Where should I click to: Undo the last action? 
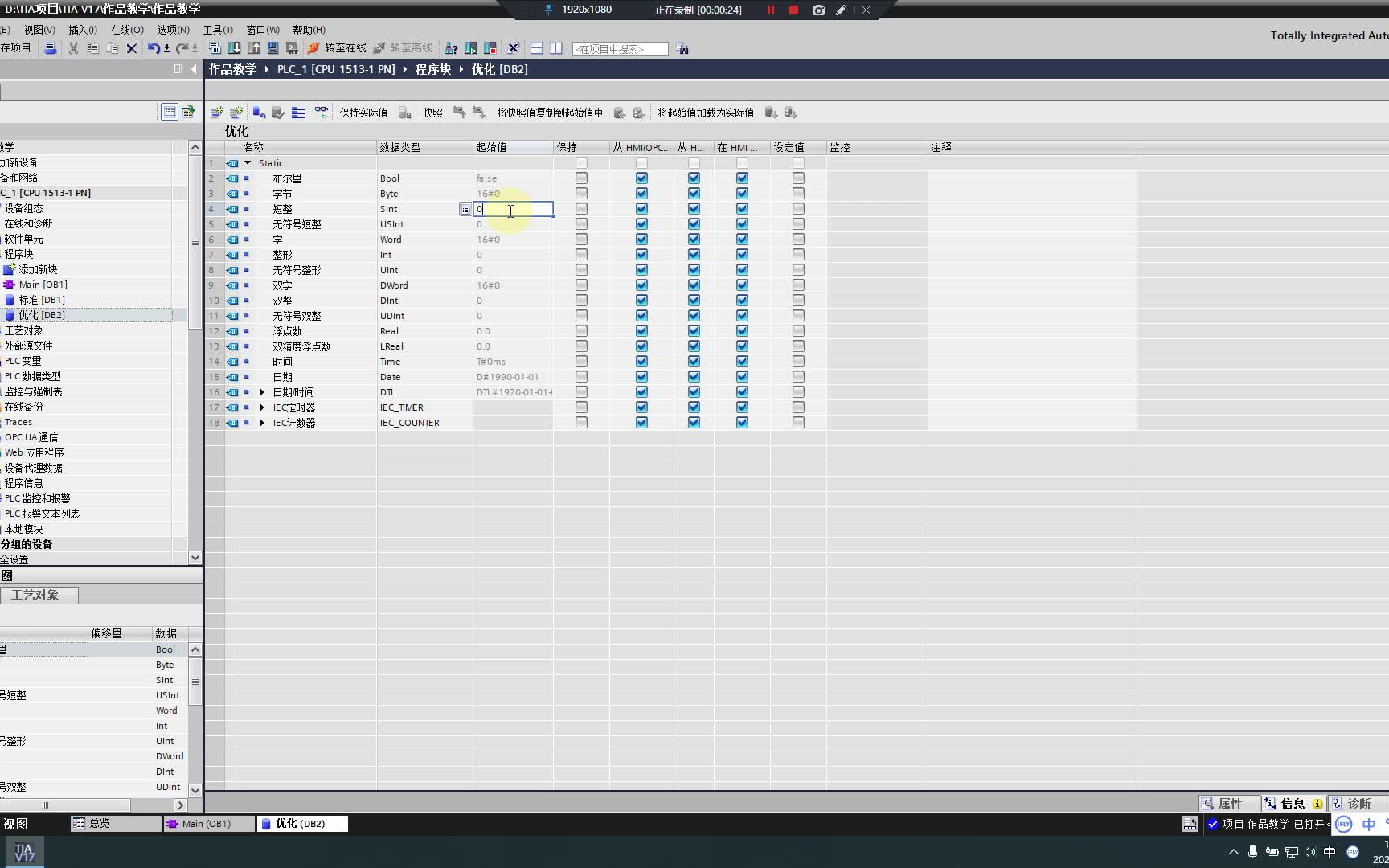pos(153,48)
